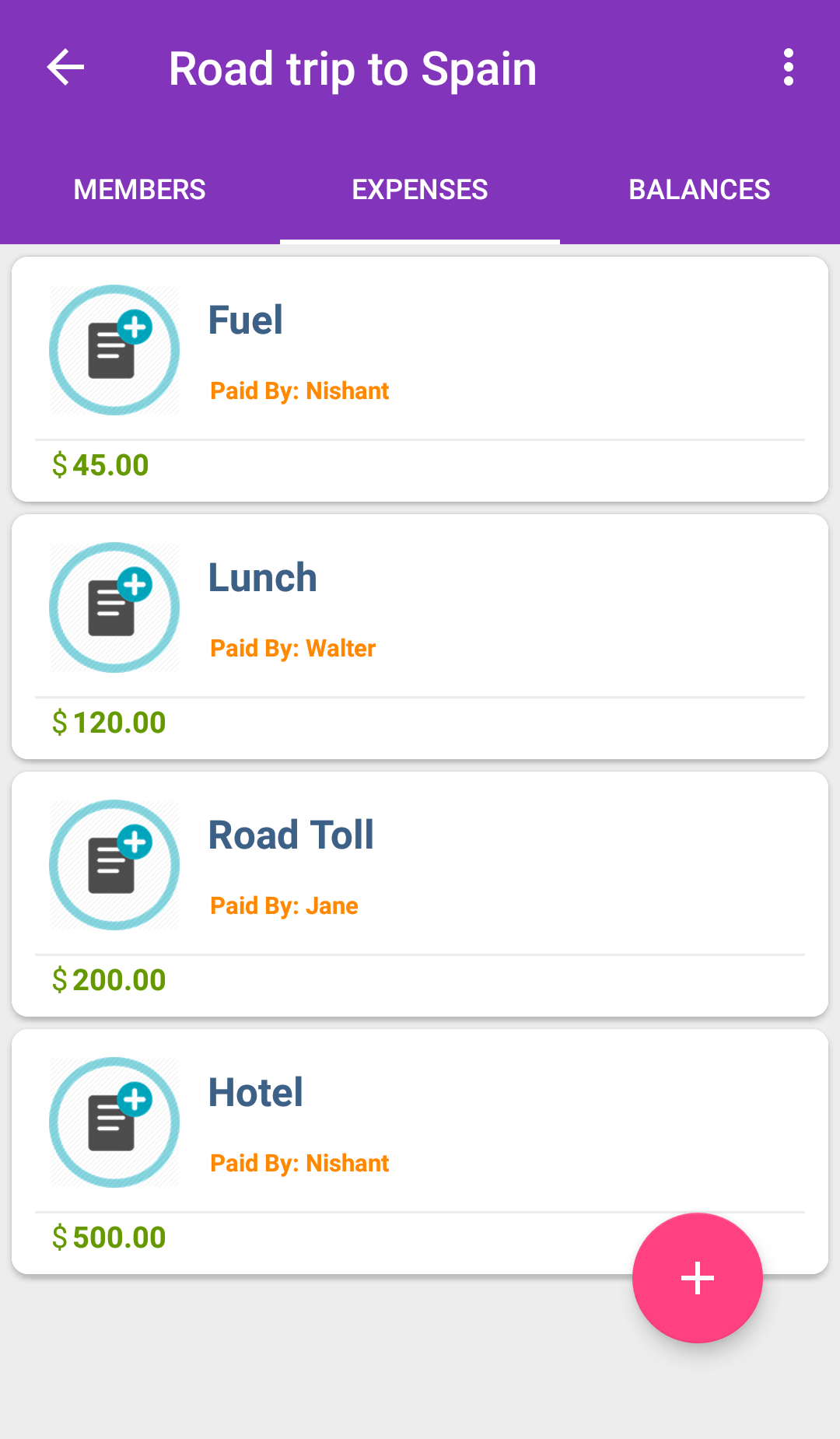Tap the Road Toll receipt icon

pyautogui.click(x=114, y=865)
